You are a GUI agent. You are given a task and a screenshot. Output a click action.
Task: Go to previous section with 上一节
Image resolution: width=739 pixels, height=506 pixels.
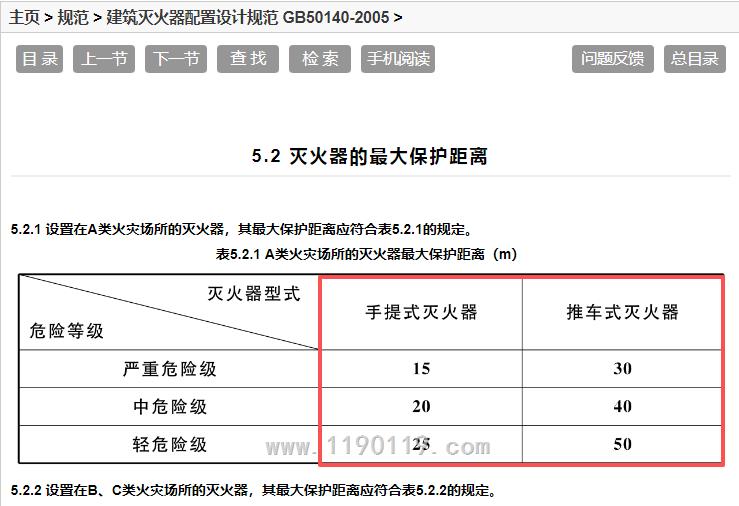[103, 59]
